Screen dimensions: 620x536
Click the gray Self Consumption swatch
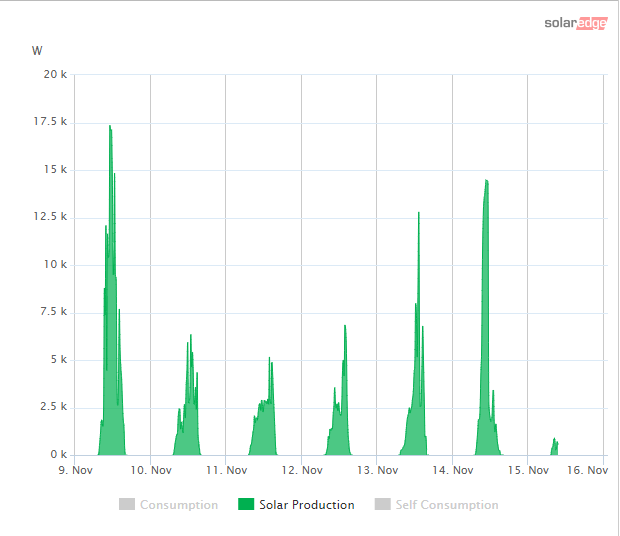(383, 504)
